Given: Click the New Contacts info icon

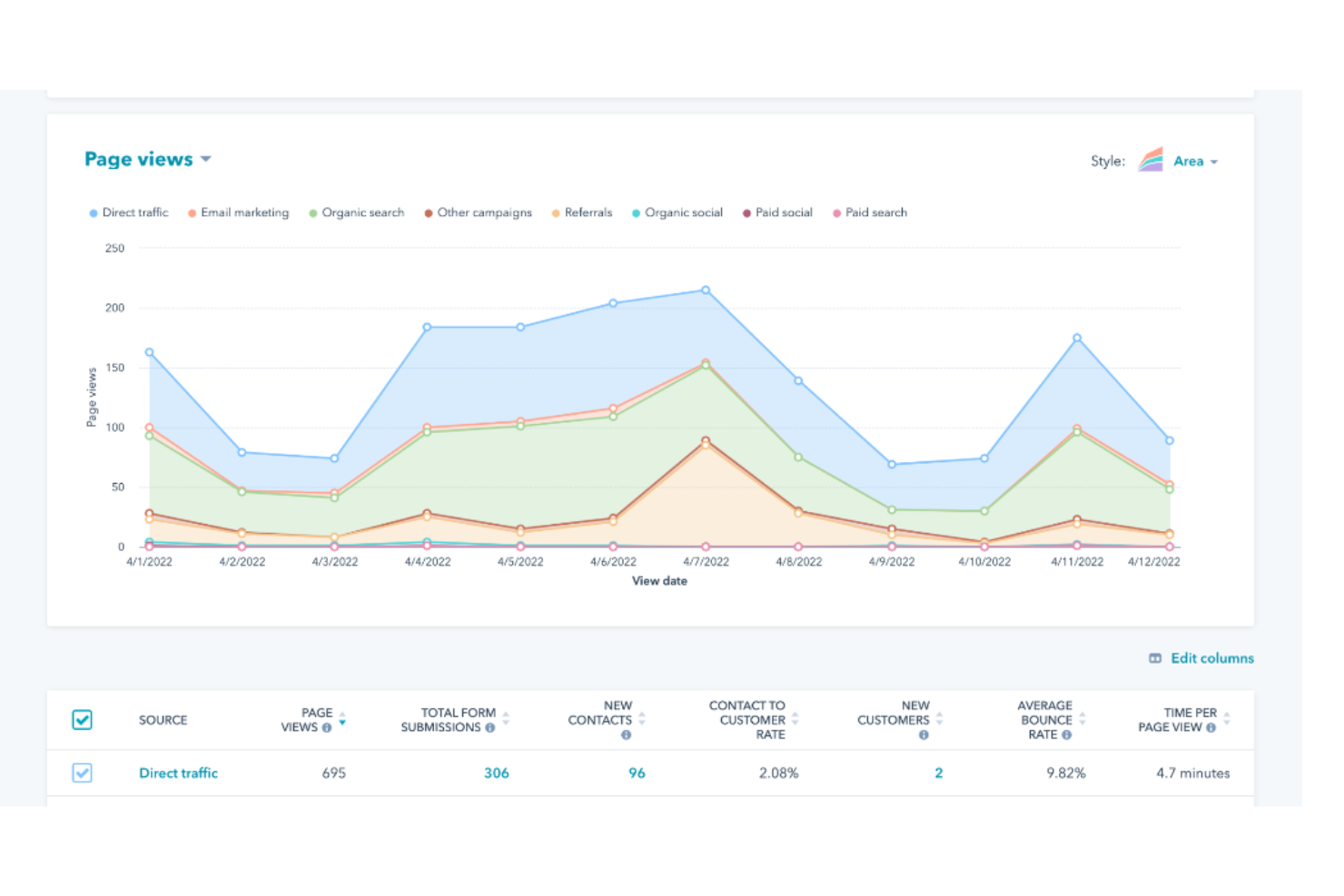Looking at the screenshot, I should click(627, 736).
